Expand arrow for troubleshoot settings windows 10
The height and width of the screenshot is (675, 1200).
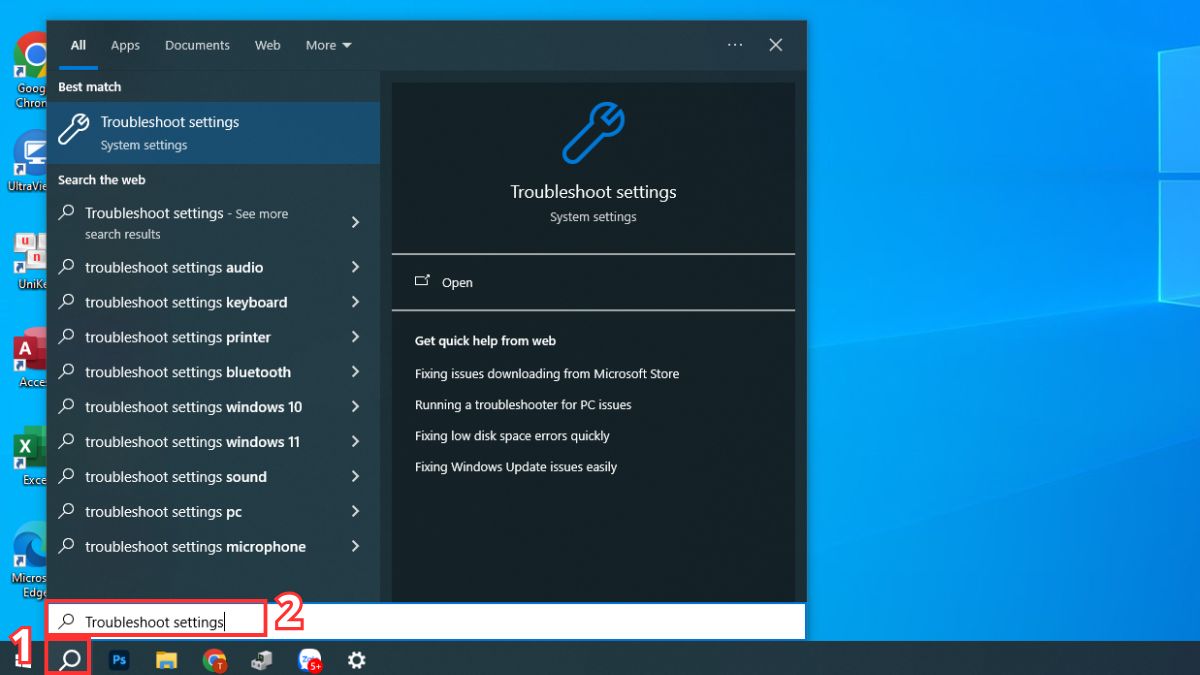[x=355, y=407]
